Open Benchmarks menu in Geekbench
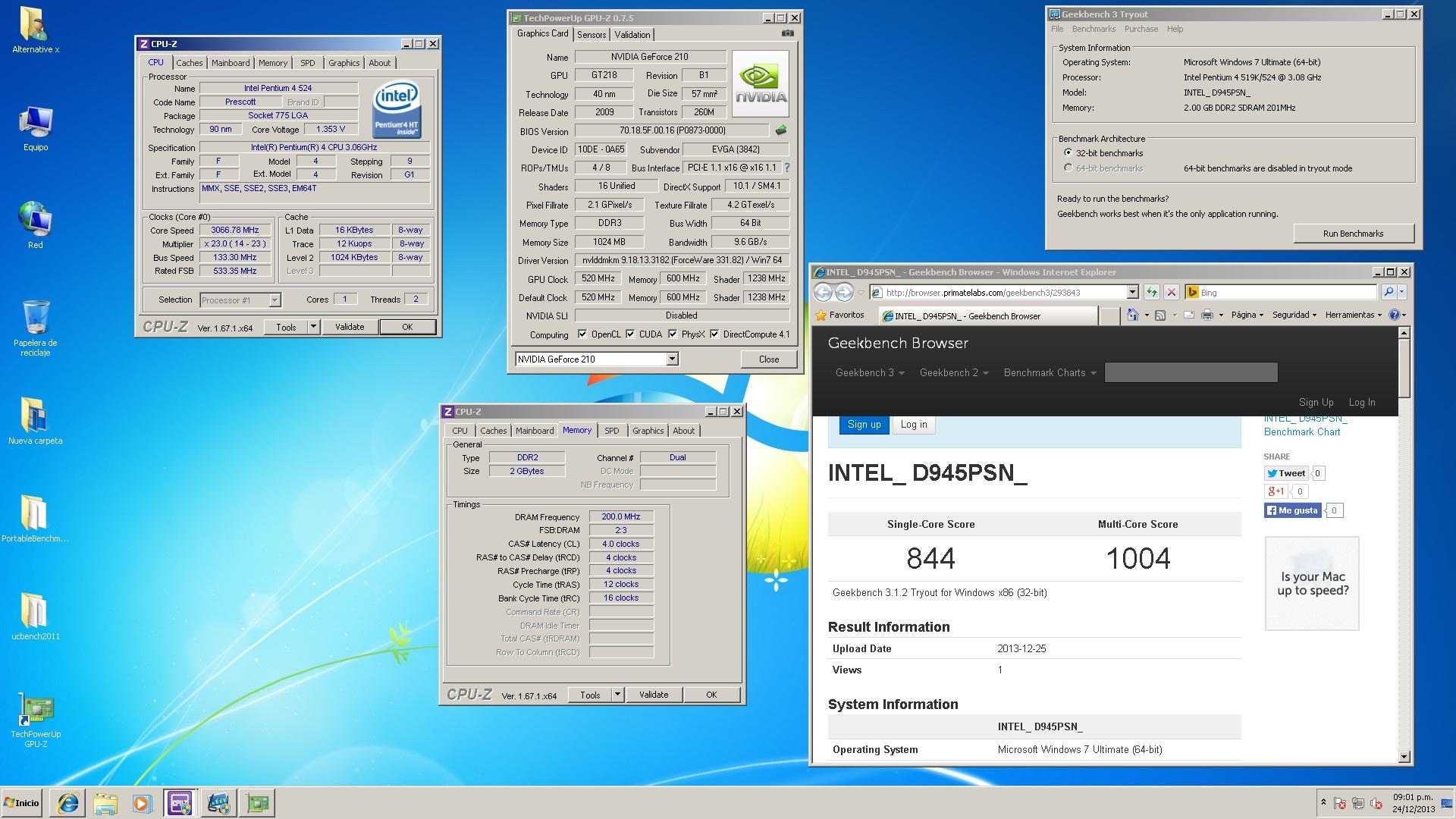The height and width of the screenshot is (819, 1456). [x=1094, y=29]
